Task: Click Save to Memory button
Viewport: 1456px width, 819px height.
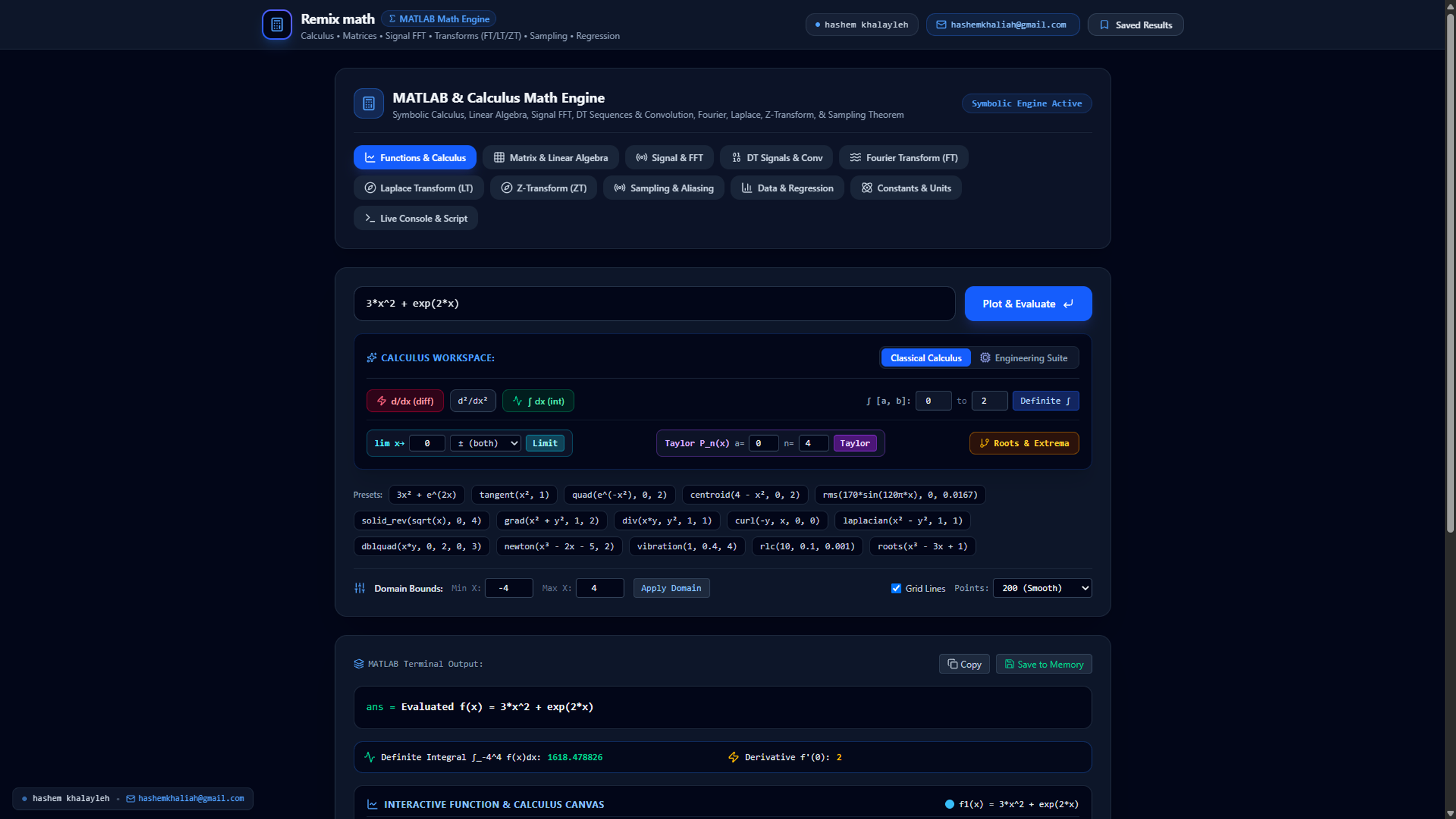Action: (1044, 664)
